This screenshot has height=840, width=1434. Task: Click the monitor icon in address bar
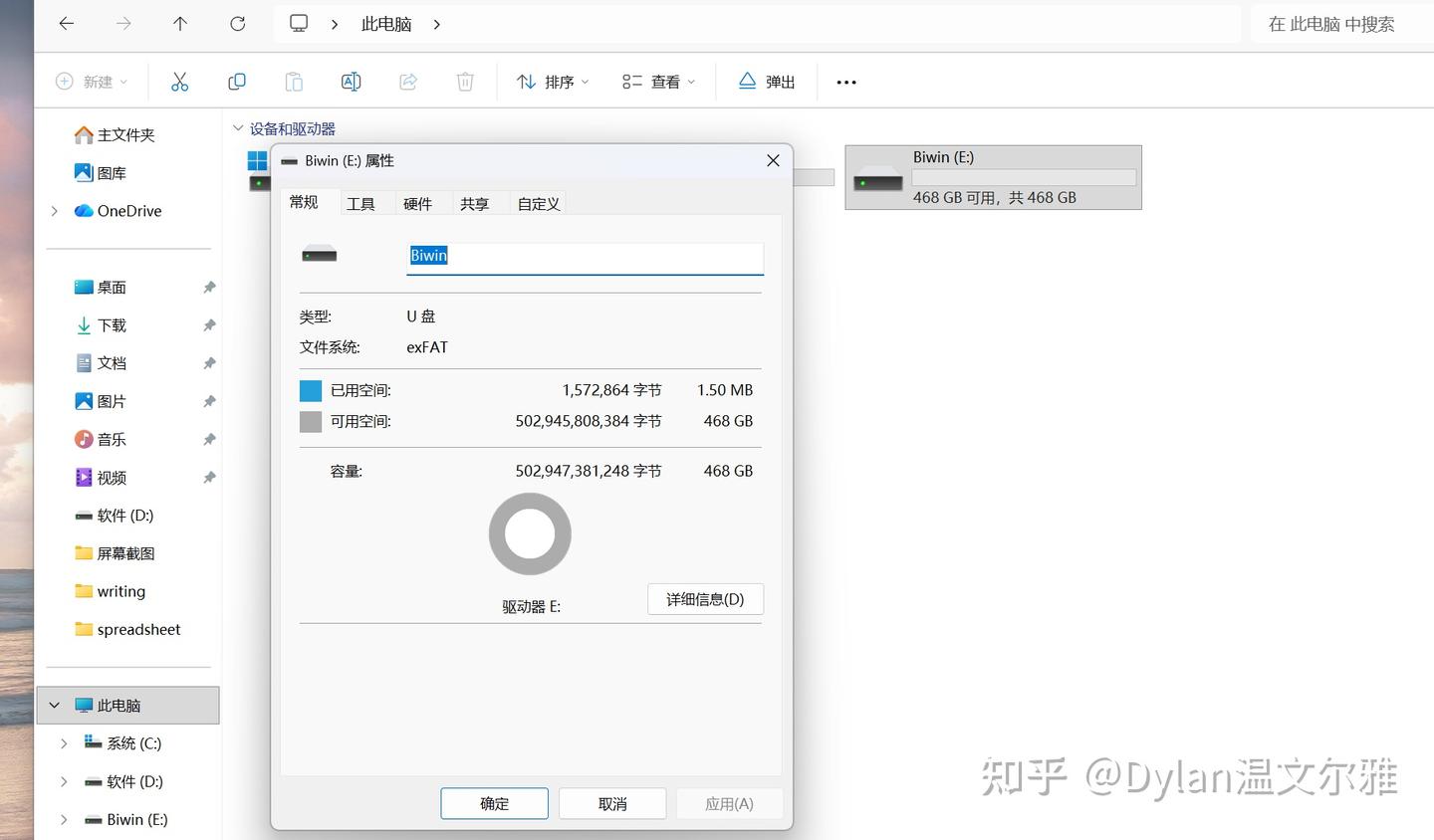click(299, 24)
